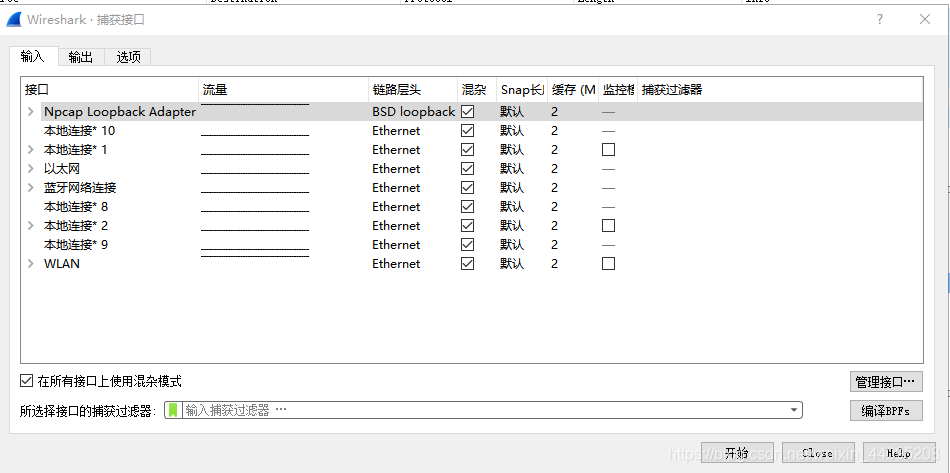Click the 捕获过滤器 column header
This screenshot has width=950, height=473.
tap(780, 90)
